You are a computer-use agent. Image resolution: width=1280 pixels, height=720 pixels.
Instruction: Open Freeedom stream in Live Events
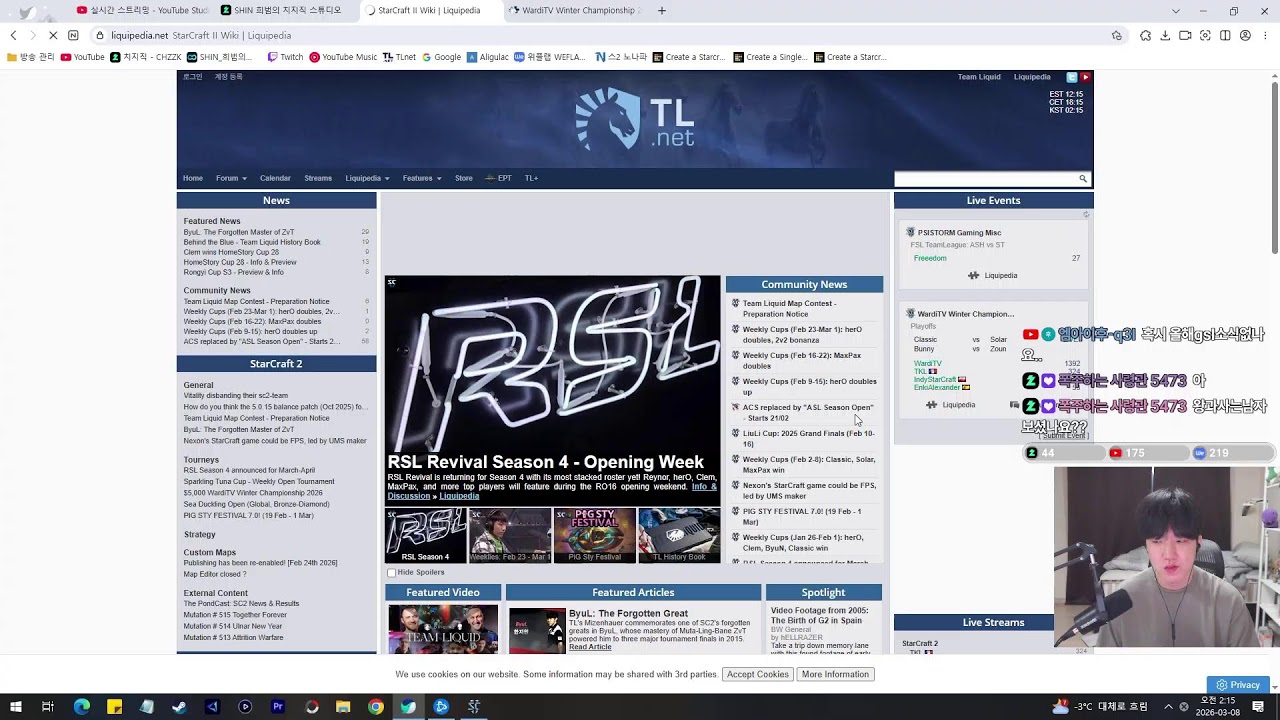pyautogui.click(x=930, y=258)
